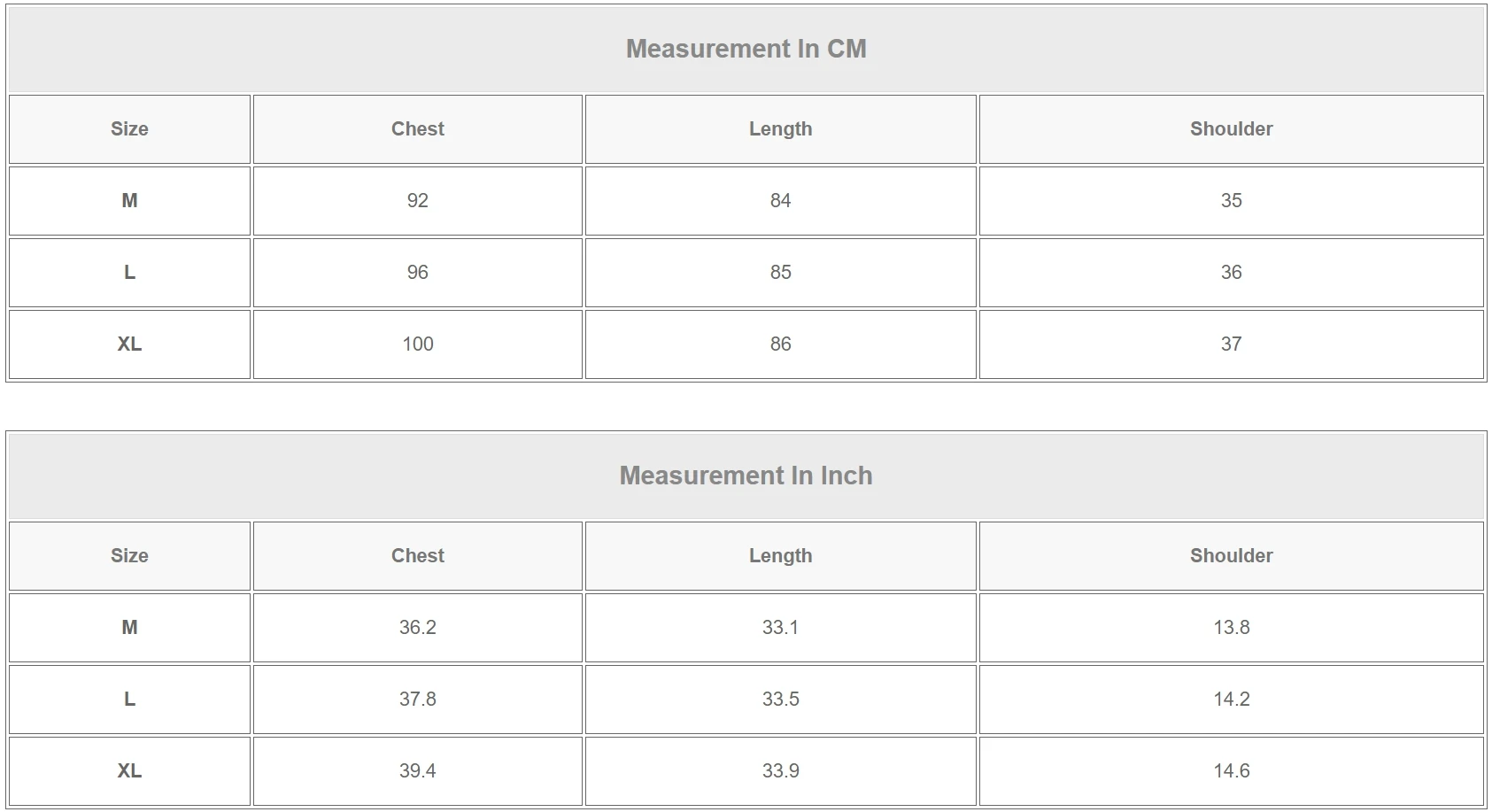Image resolution: width=1492 pixels, height=812 pixels.
Task: Select the Shoulder header in the CM table
Action: (x=1231, y=129)
